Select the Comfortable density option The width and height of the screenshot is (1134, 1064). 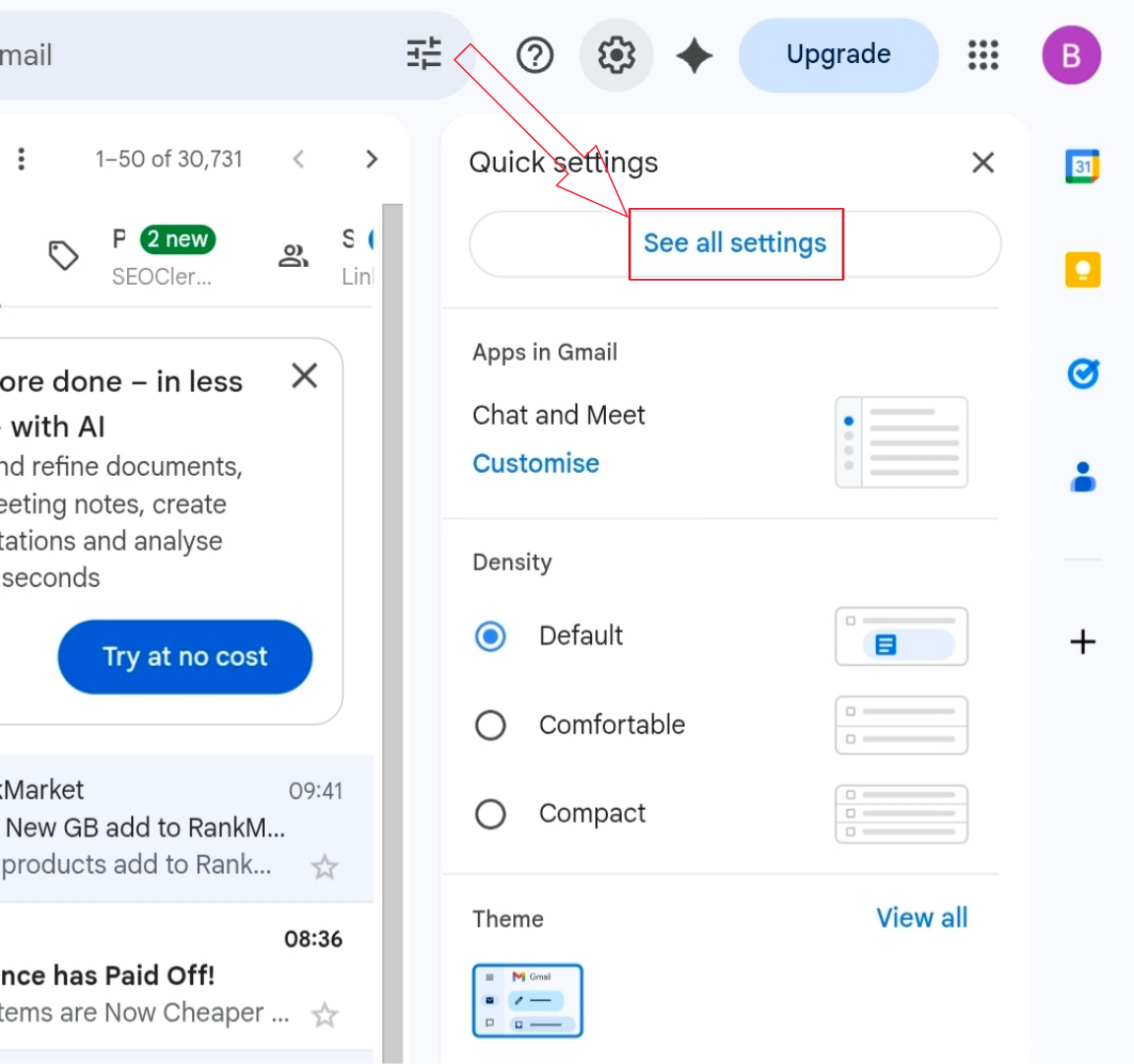point(491,725)
